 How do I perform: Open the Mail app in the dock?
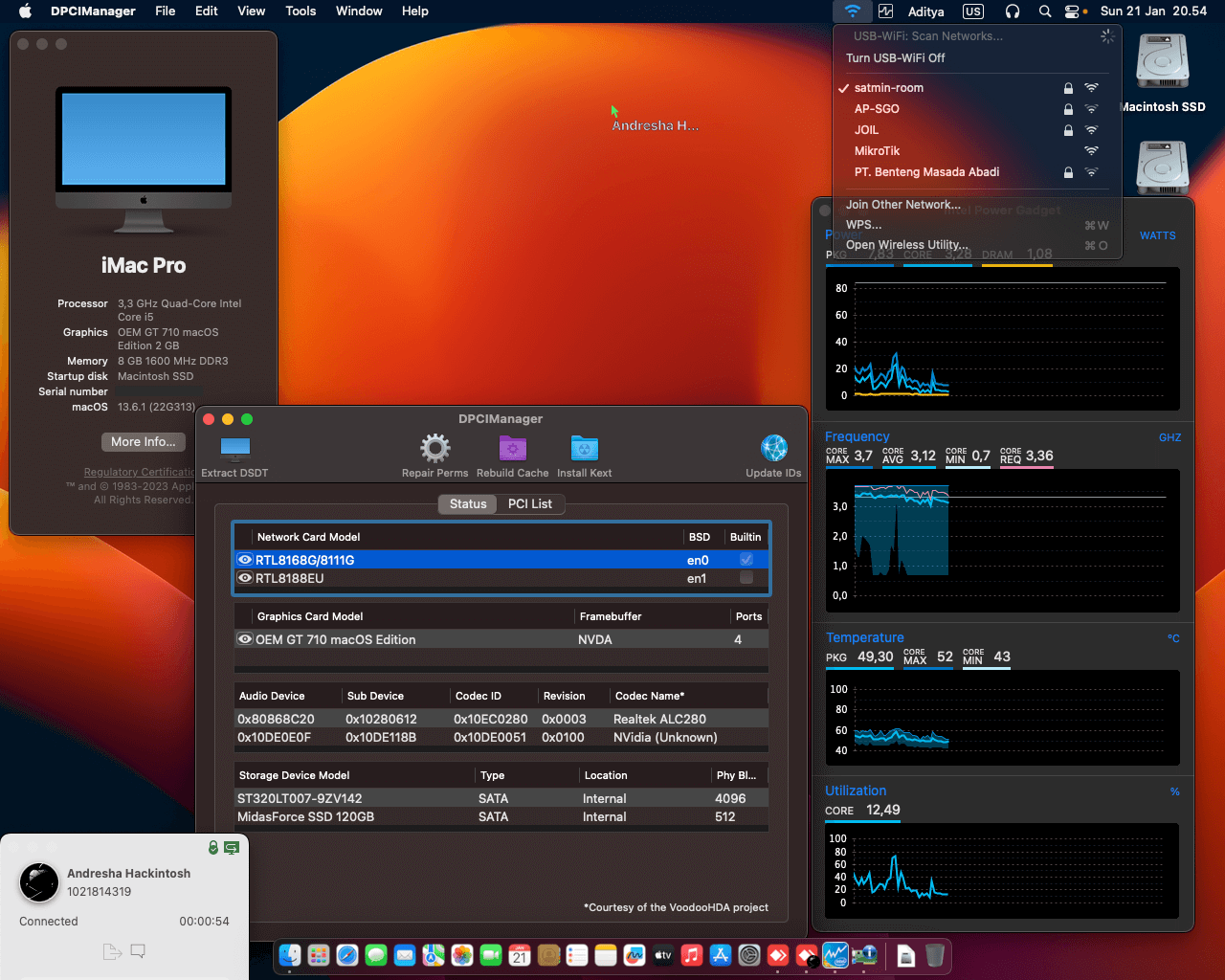click(x=405, y=955)
